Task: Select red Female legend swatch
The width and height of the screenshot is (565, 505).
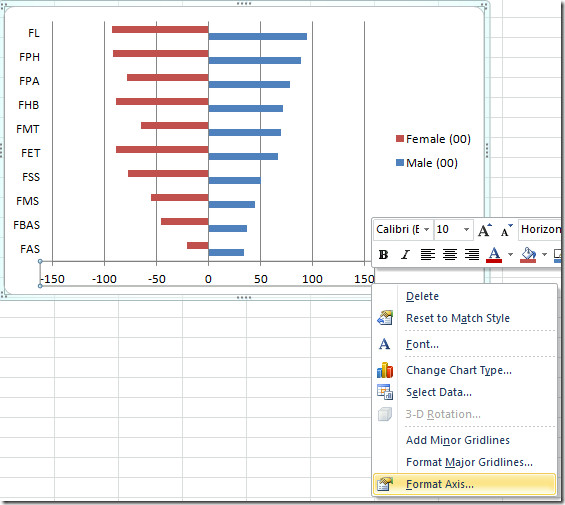Action: pyautogui.click(x=400, y=139)
